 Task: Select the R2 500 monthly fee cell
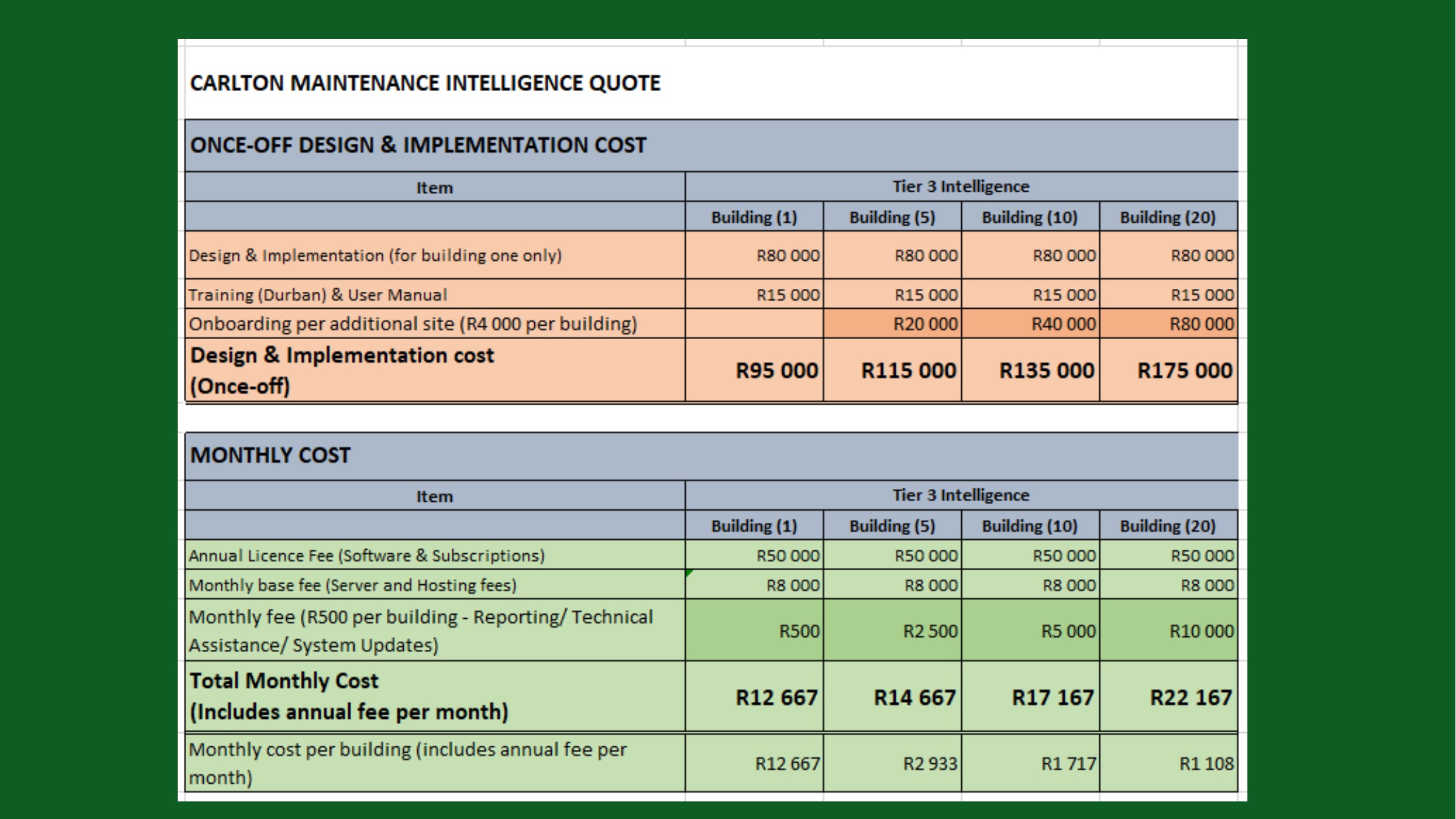click(893, 631)
